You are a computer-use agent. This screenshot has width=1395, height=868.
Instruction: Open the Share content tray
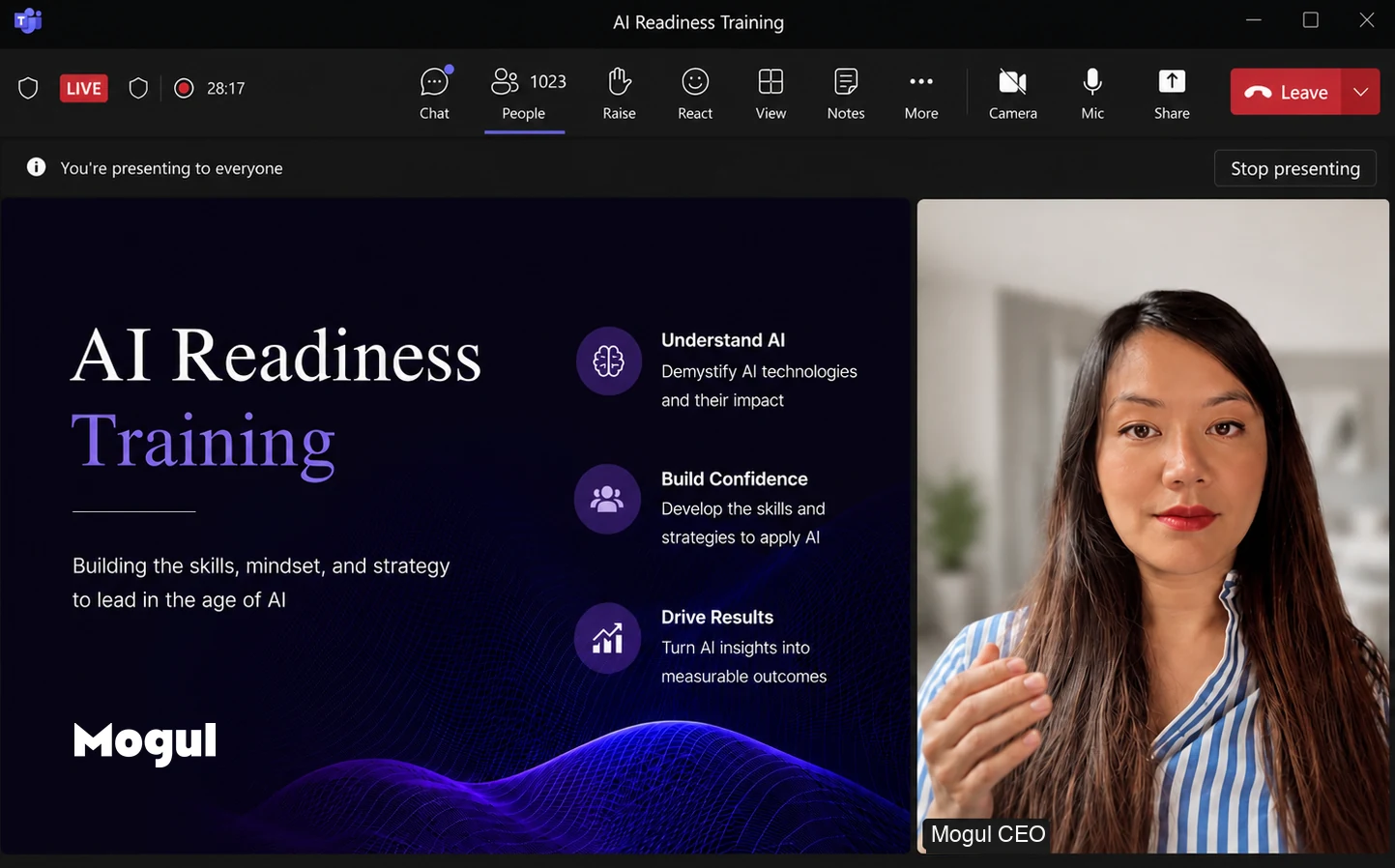tap(1172, 93)
